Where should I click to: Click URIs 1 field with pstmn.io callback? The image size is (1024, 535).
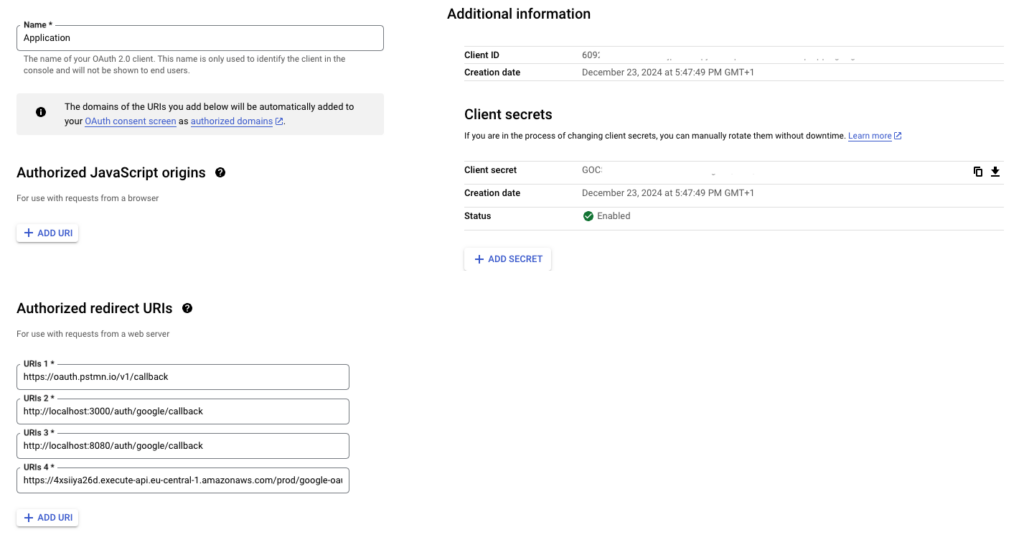(183, 377)
